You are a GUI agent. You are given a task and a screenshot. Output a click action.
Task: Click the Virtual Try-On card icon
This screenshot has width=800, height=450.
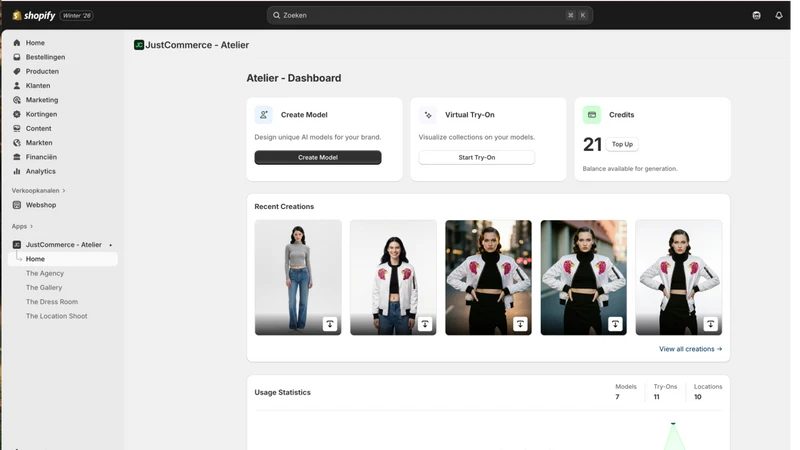(428, 115)
